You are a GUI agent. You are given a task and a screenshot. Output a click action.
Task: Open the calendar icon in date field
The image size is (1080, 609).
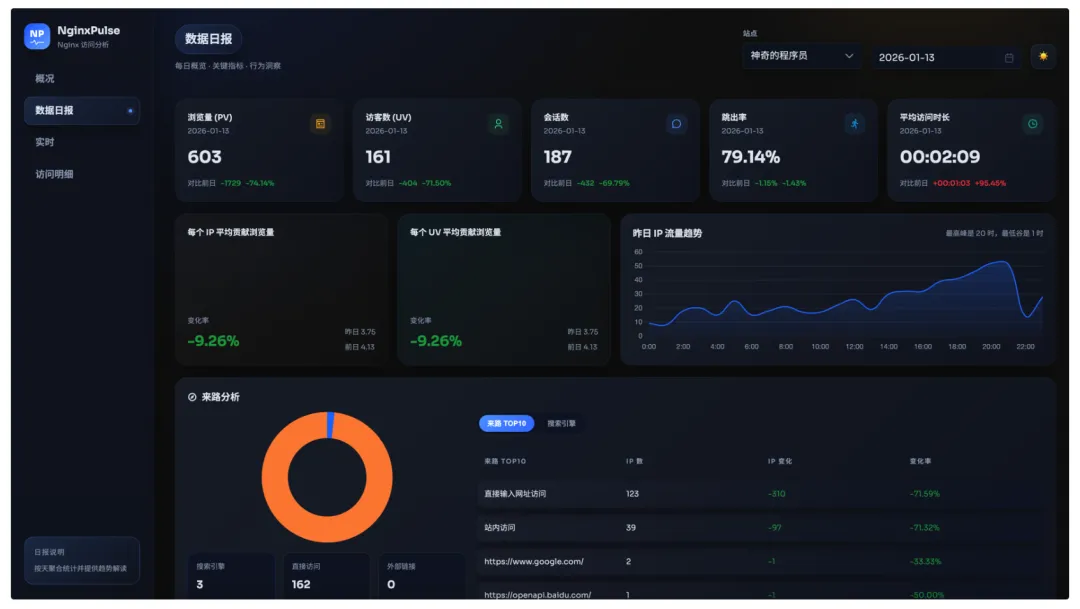pos(1009,58)
